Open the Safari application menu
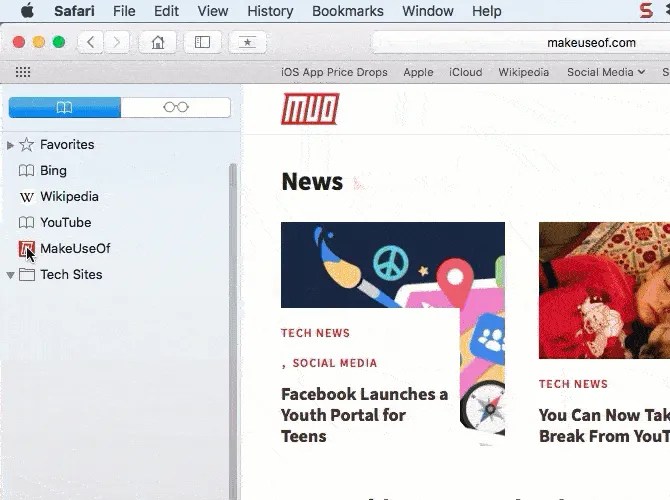Viewport: 670px width, 500px height. click(74, 11)
